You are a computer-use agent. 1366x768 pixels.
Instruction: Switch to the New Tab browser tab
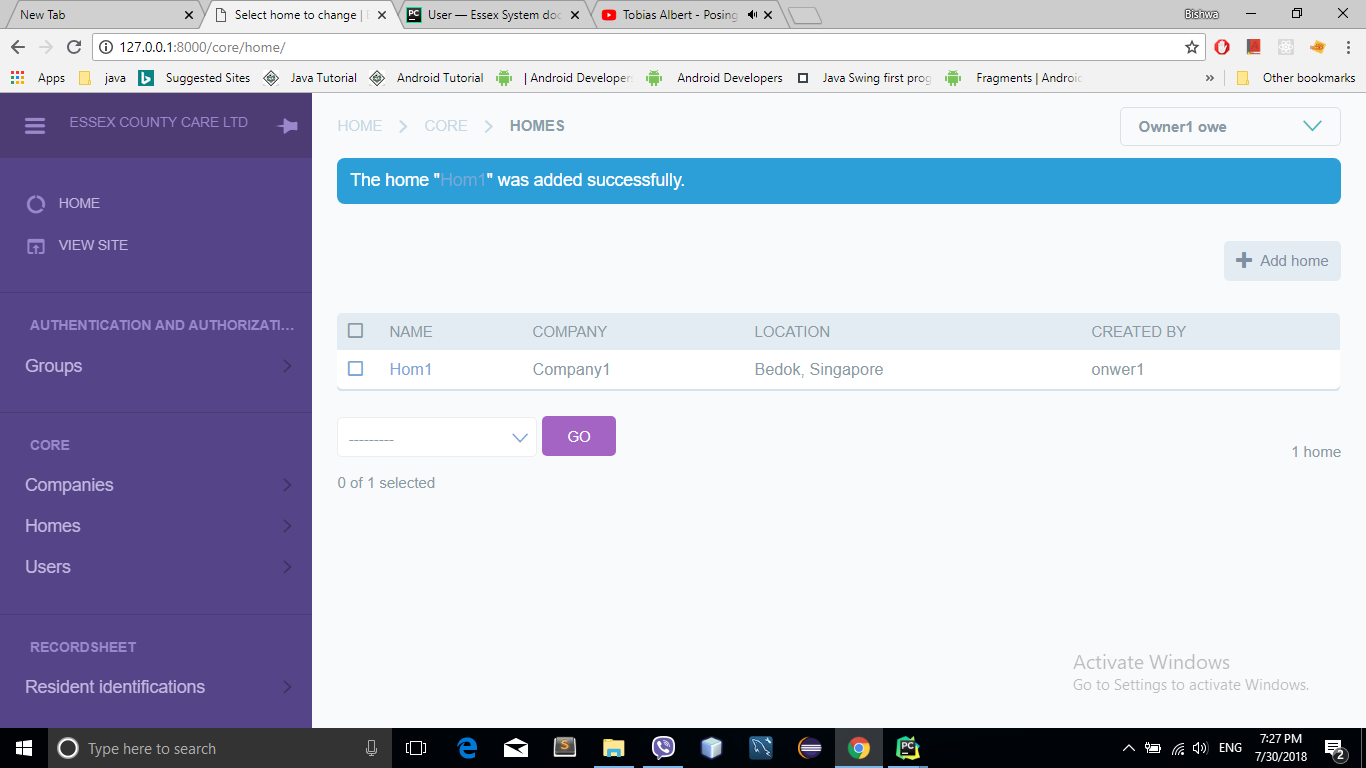click(x=100, y=15)
